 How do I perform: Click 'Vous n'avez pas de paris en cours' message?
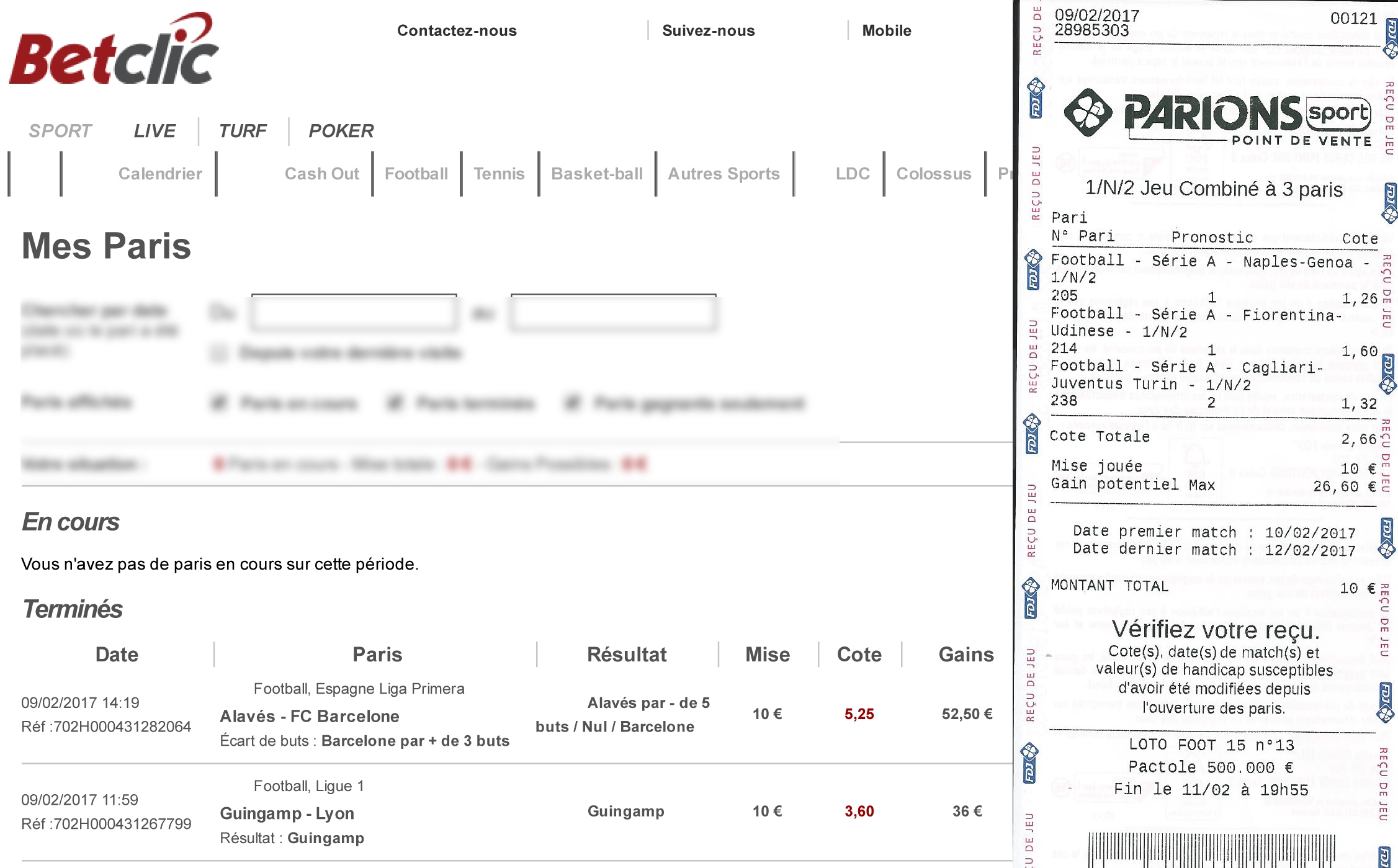pos(220,564)
